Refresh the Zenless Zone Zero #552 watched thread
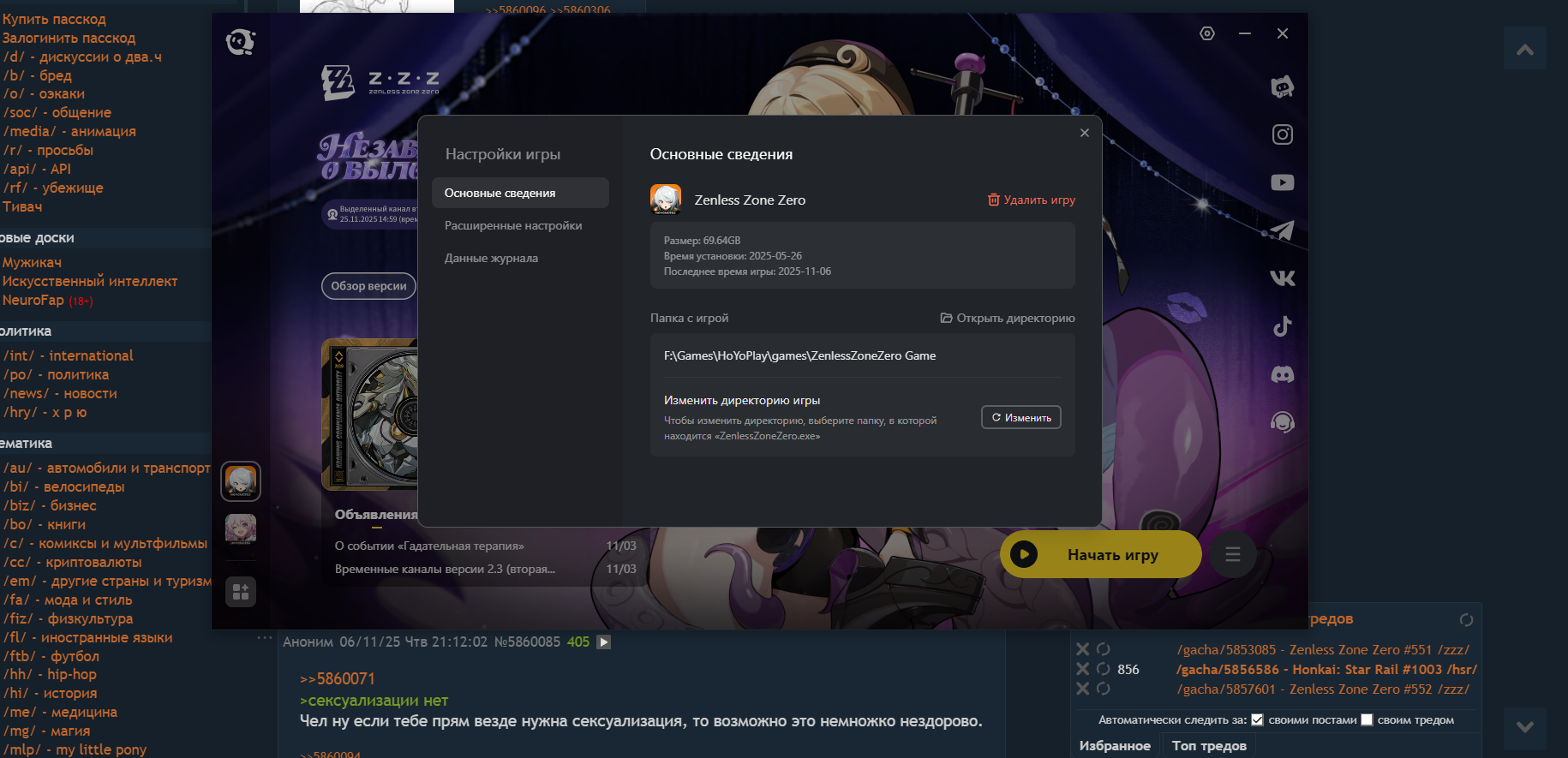The height and width of the screenshot is (758, 1568). [1104, 689]
